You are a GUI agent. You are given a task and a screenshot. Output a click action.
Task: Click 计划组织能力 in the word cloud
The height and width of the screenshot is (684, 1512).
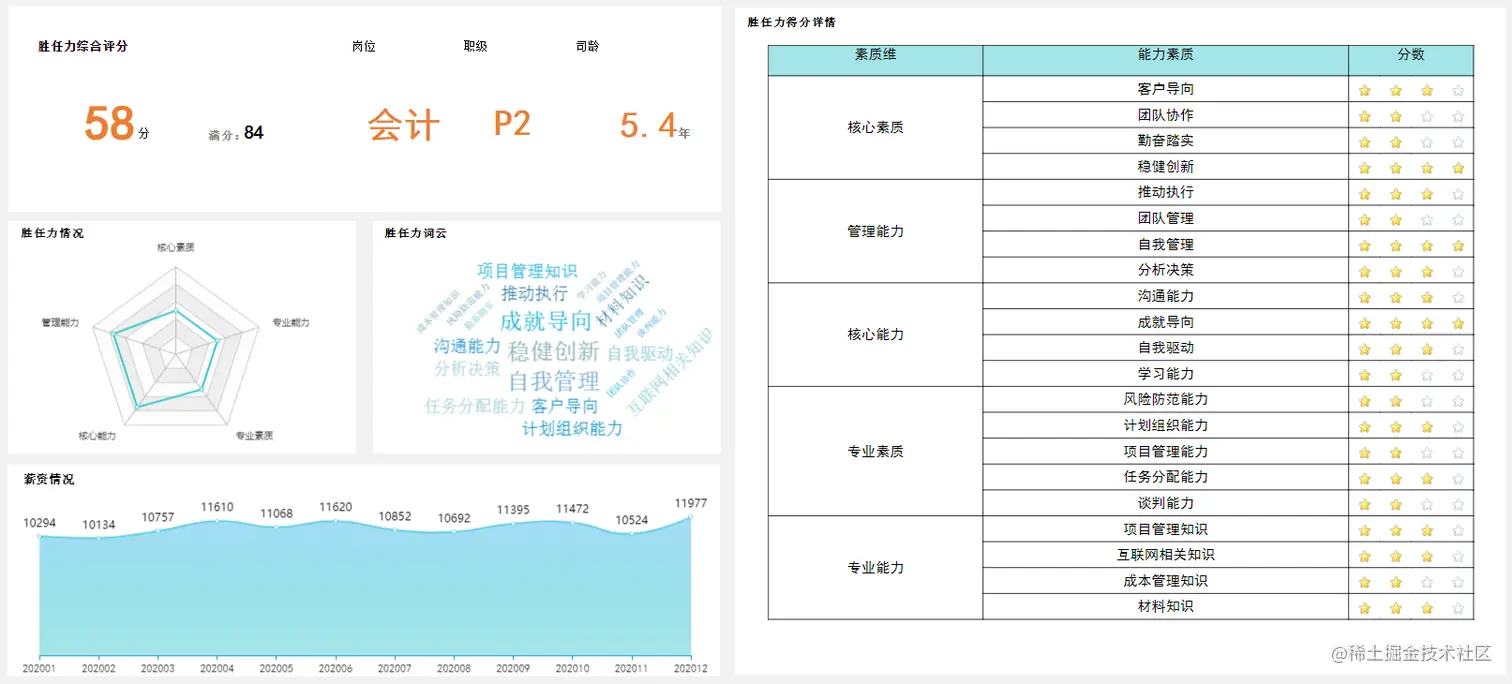pos(572,428)
